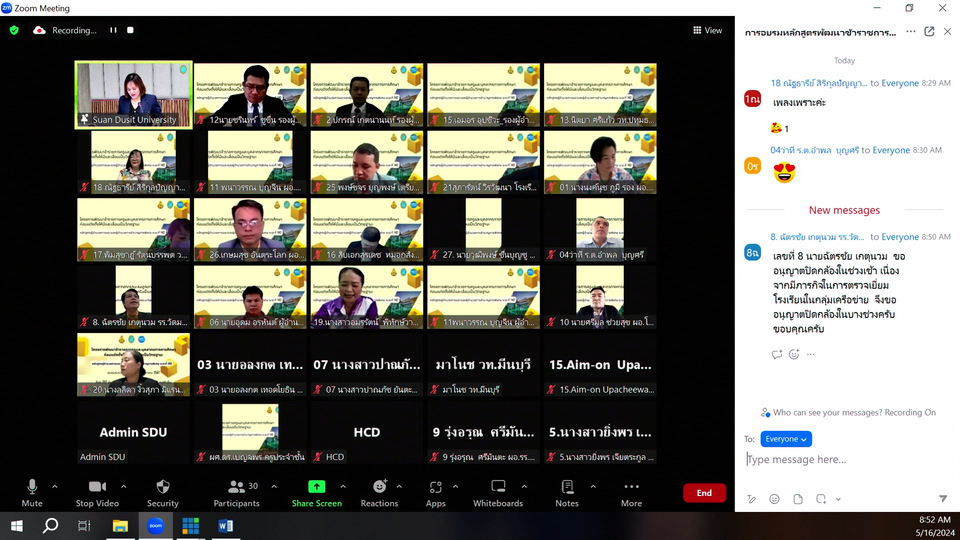Viewport: 960px width, 540px height.
Task: Open the More options menu
Action: pos(631,493)
